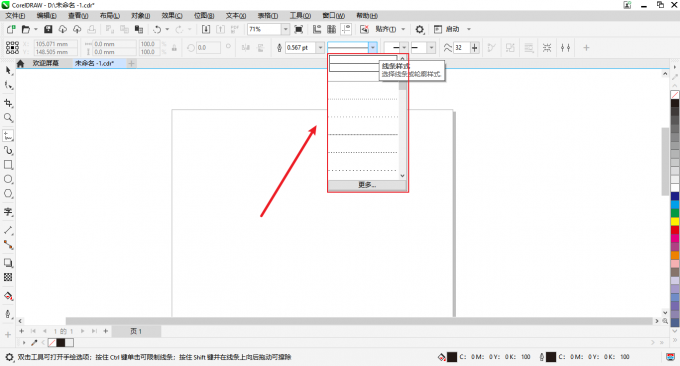This screenshot has width=680, height=366.
Task: Choose the Crop tool
Action: pyautogui.click(x=8, y=103)
